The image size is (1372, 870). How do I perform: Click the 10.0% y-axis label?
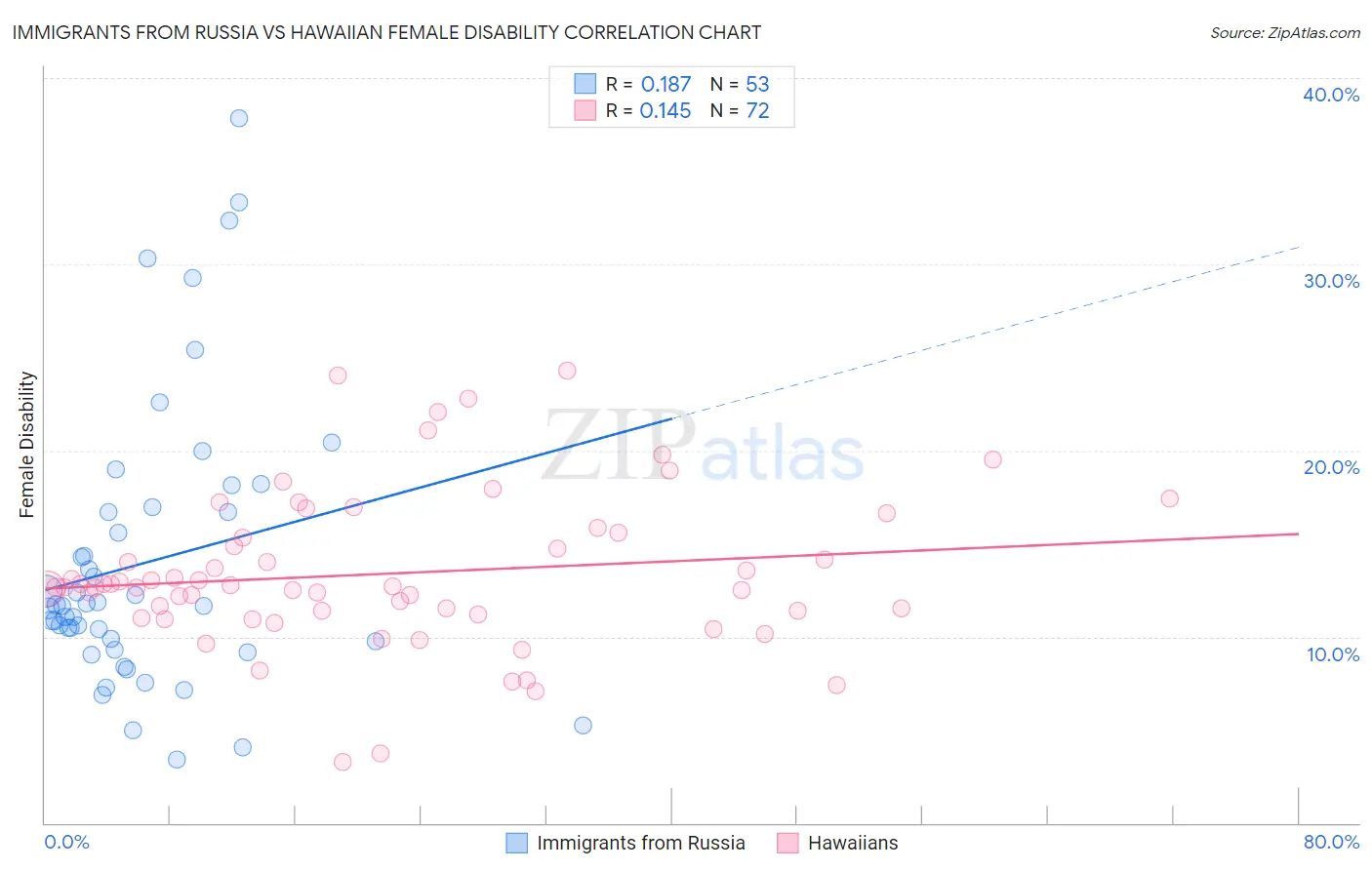click(1333, 654)
